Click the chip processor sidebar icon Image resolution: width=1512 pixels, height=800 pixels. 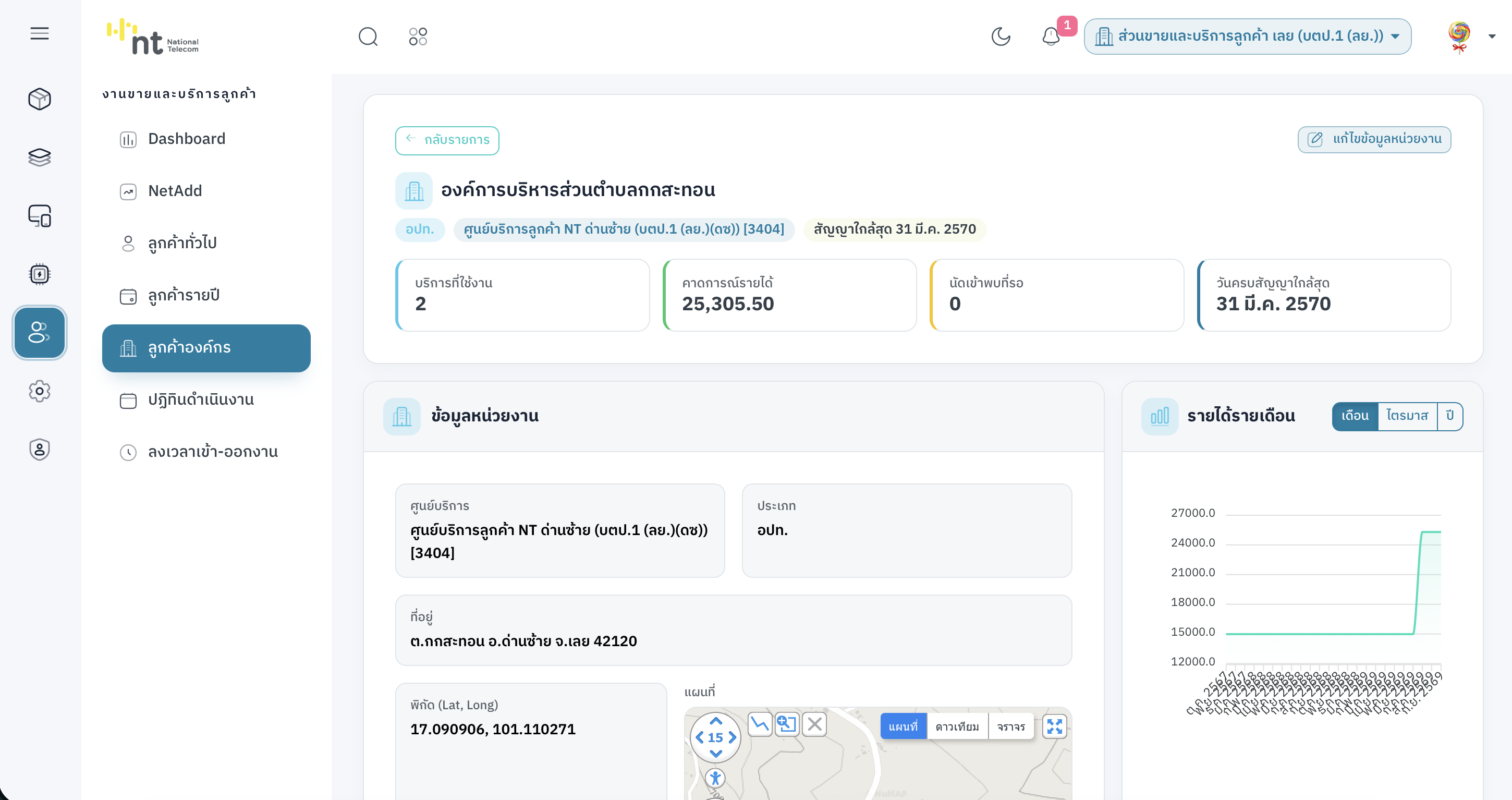click(39, 274)
